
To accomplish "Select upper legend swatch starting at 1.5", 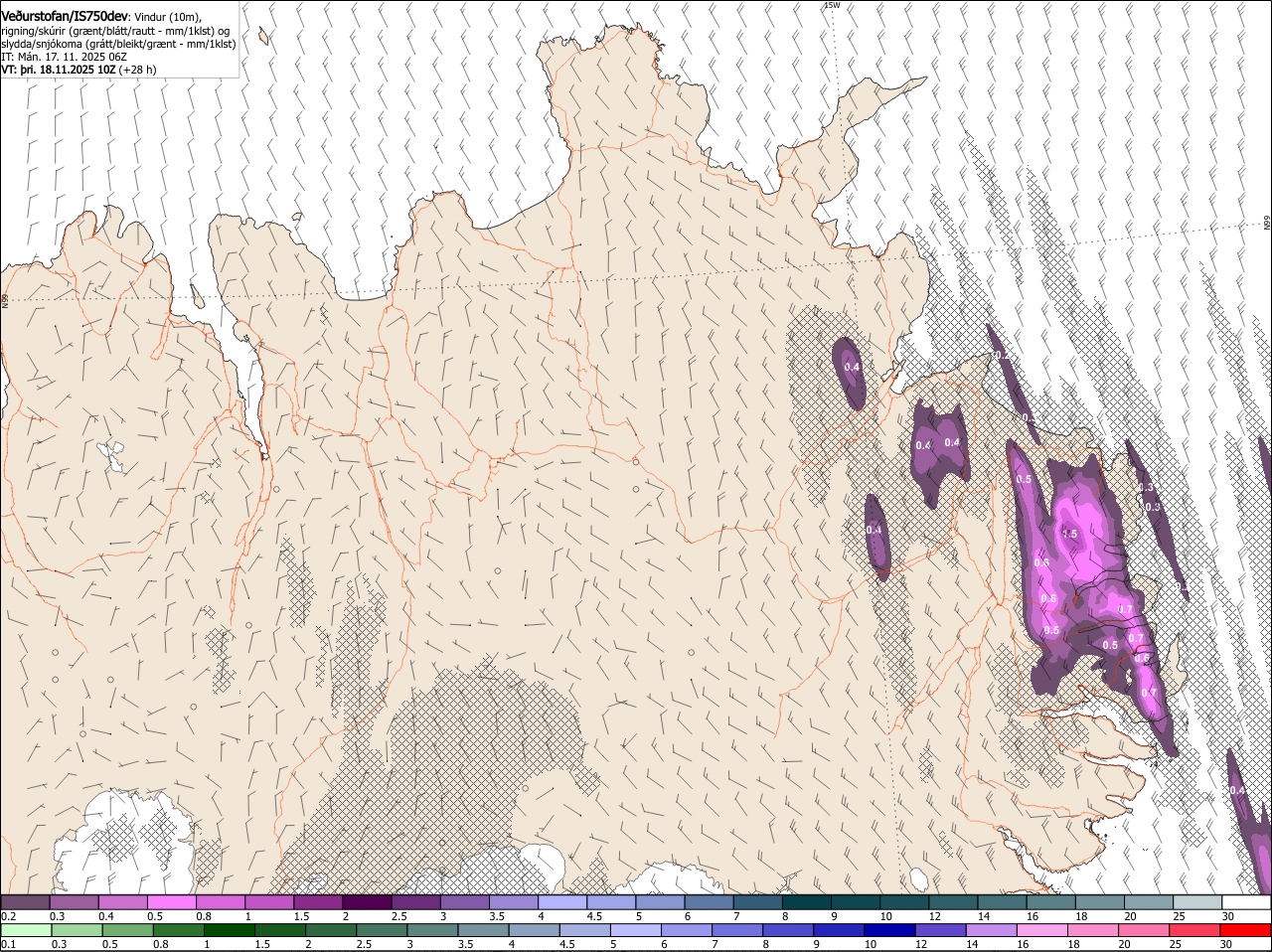I will (x=318, y=901).
